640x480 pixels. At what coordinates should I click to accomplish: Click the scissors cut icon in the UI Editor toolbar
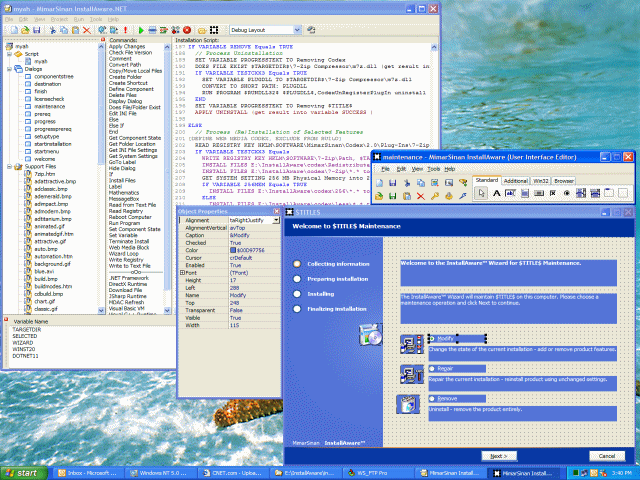[407, 183]
